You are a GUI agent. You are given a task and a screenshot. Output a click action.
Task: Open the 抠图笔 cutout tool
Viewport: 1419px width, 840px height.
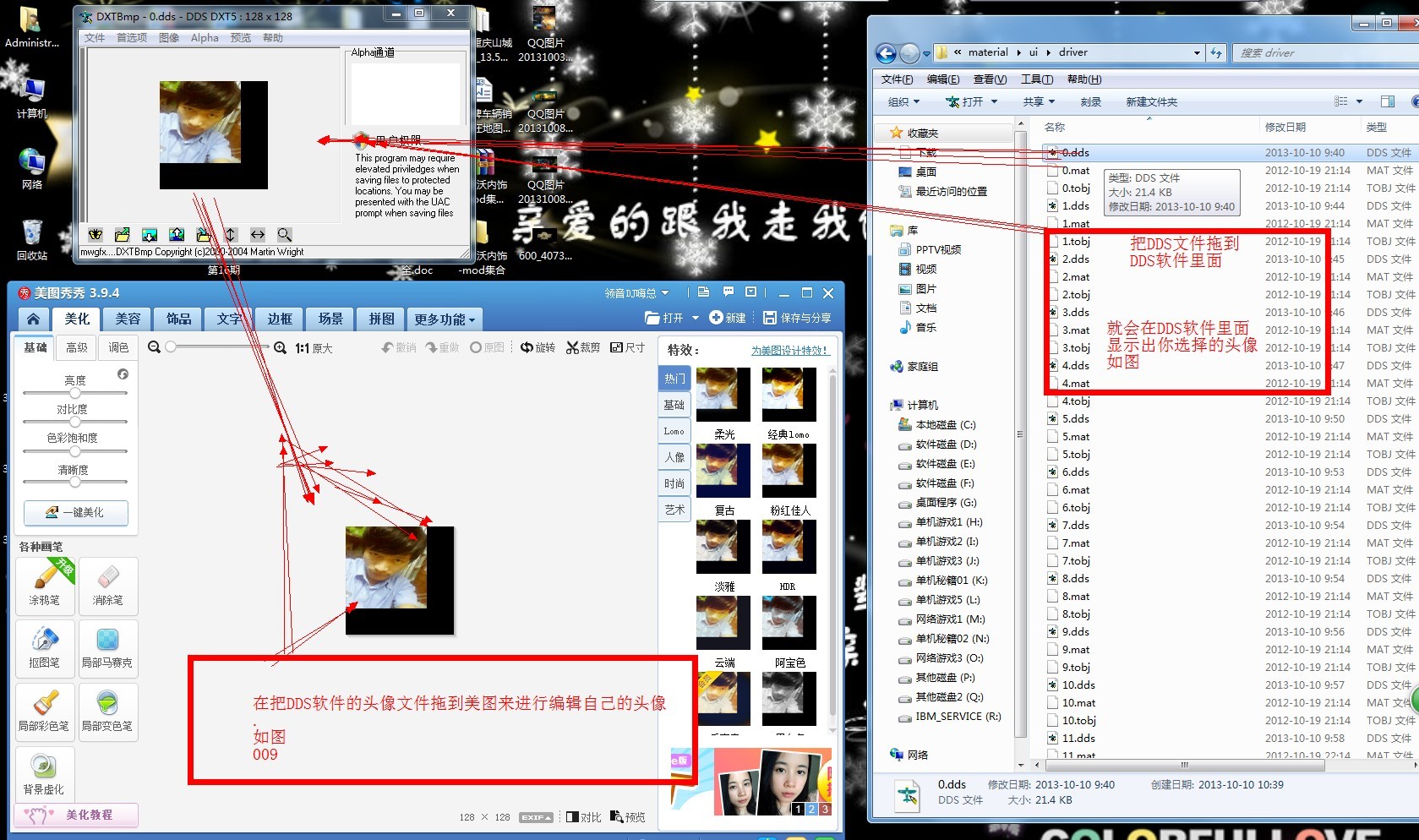(45, 647)
